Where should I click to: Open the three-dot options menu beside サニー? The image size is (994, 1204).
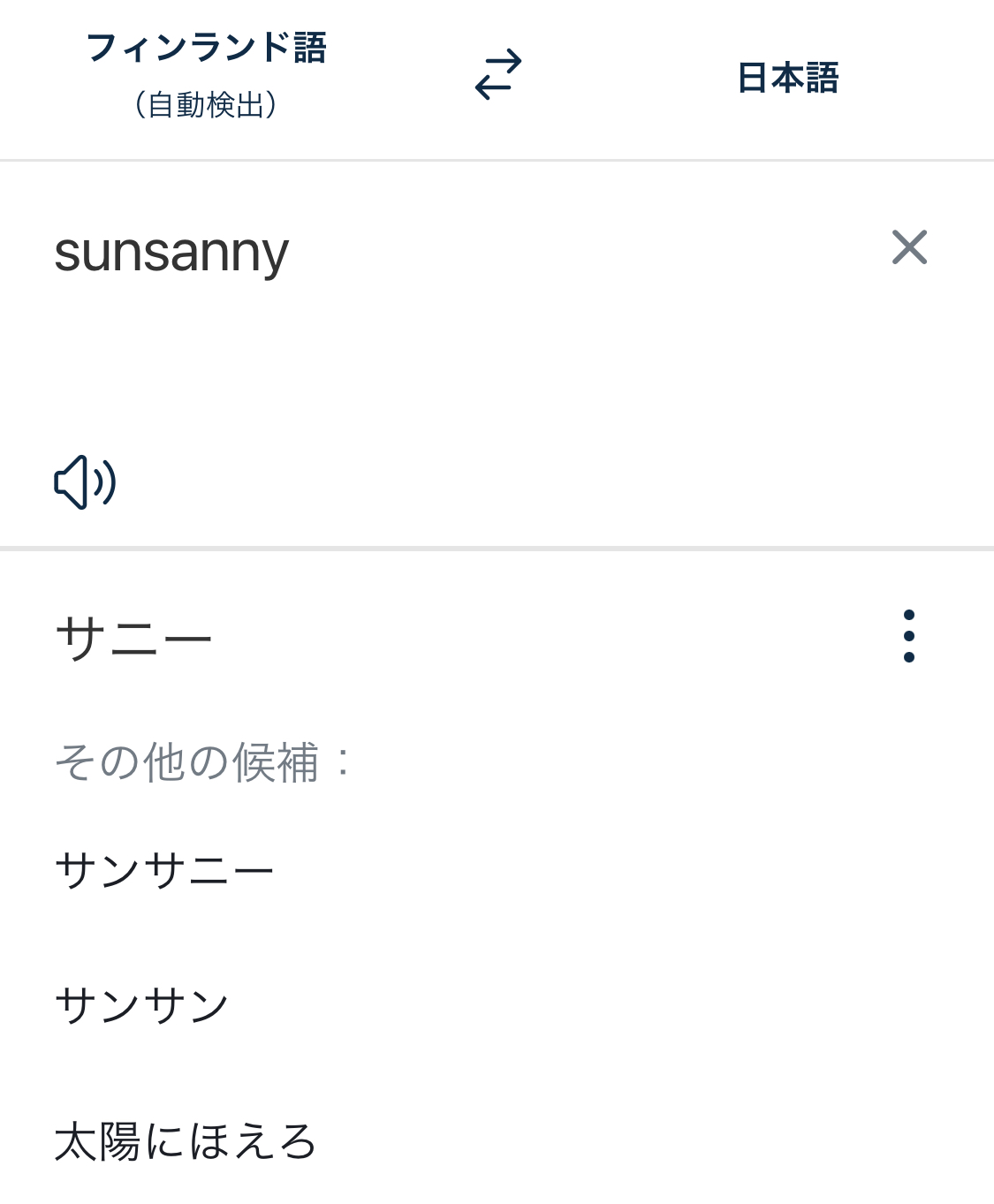(908, 636)
